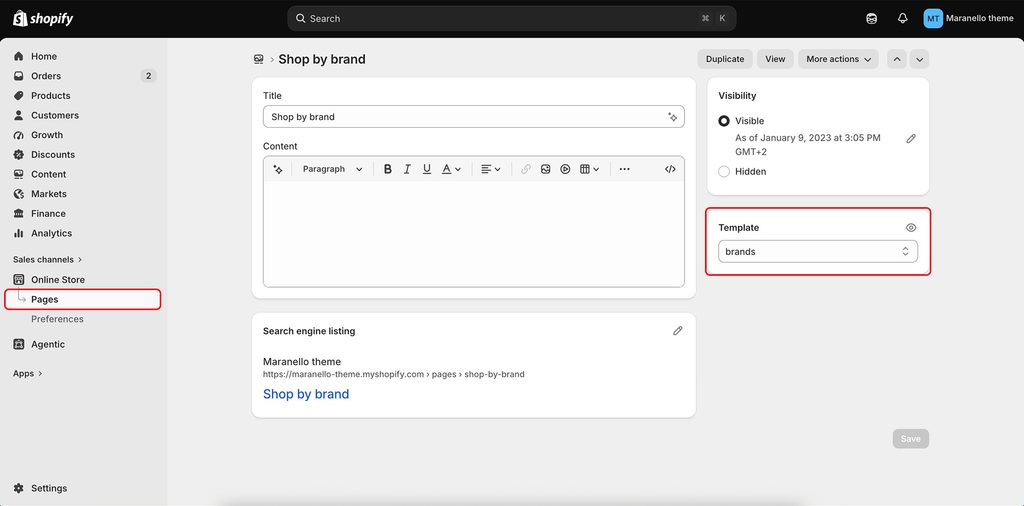Image resolution: width=1024 pixels, height=506 pixels.
Task: Click the insert video icon
Action: pos(565,169)
